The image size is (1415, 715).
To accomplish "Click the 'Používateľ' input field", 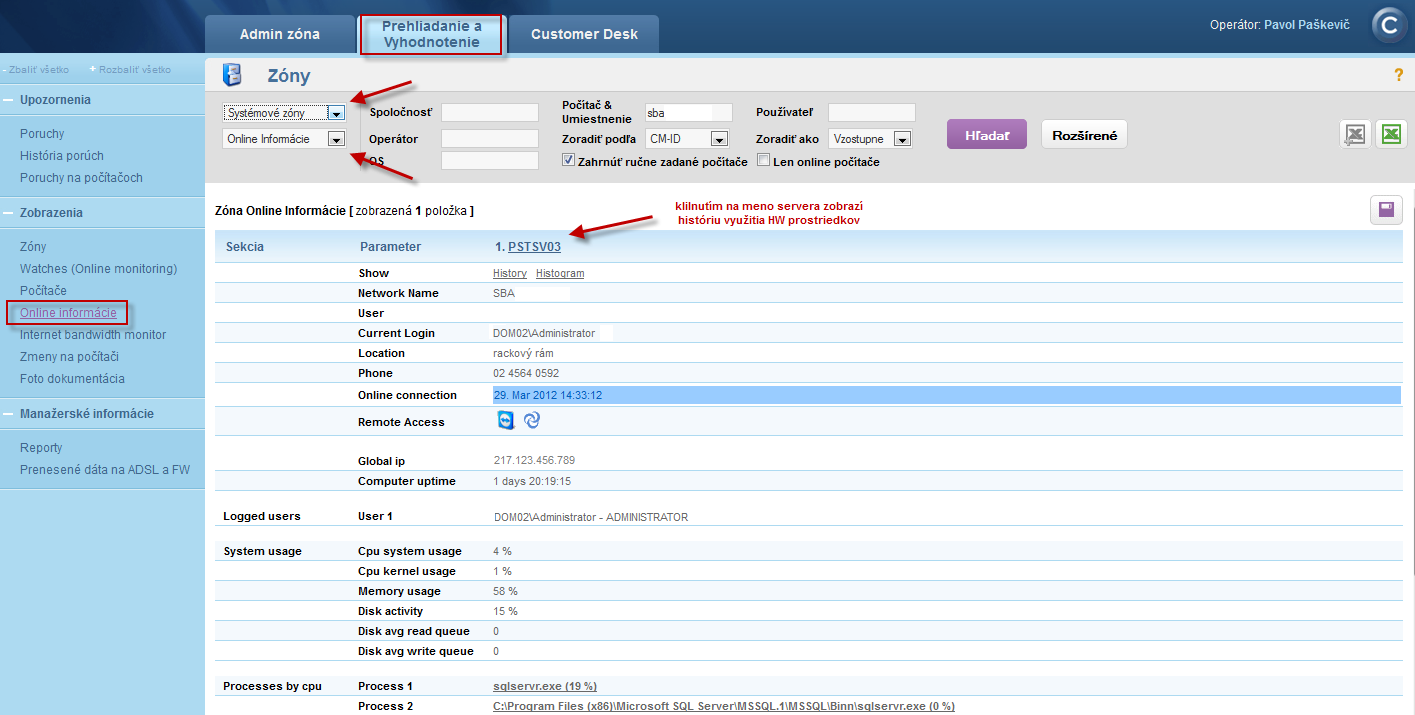I will 872,113.
